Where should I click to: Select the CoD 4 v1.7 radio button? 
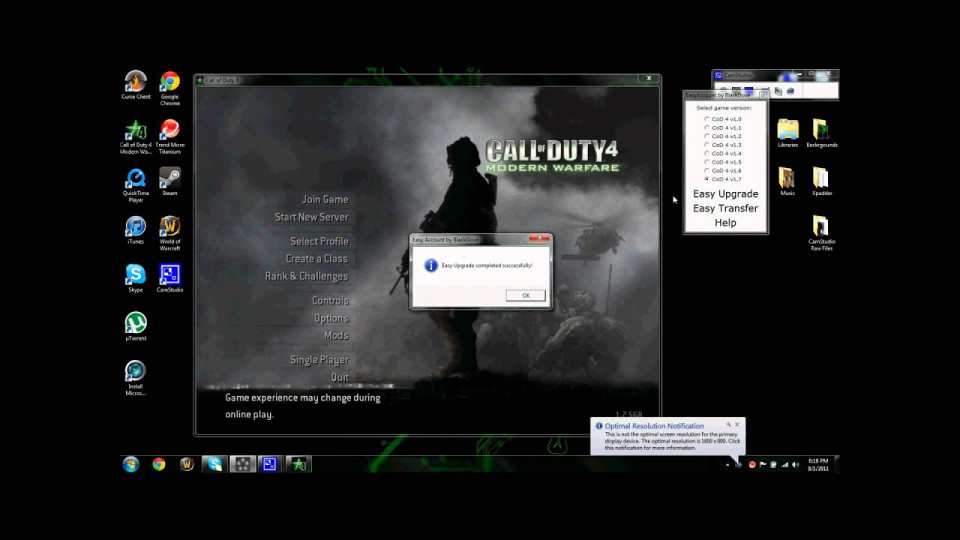click(x=707, y=179)
